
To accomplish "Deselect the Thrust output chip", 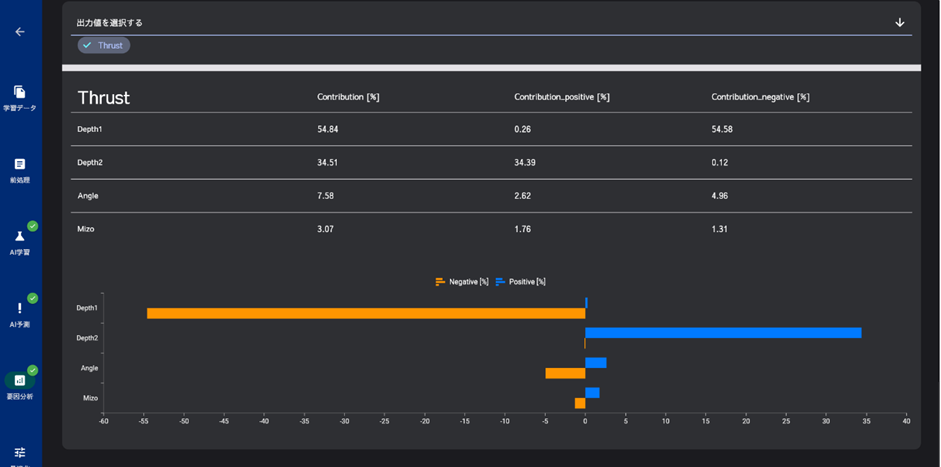I will tap(104, 45).
